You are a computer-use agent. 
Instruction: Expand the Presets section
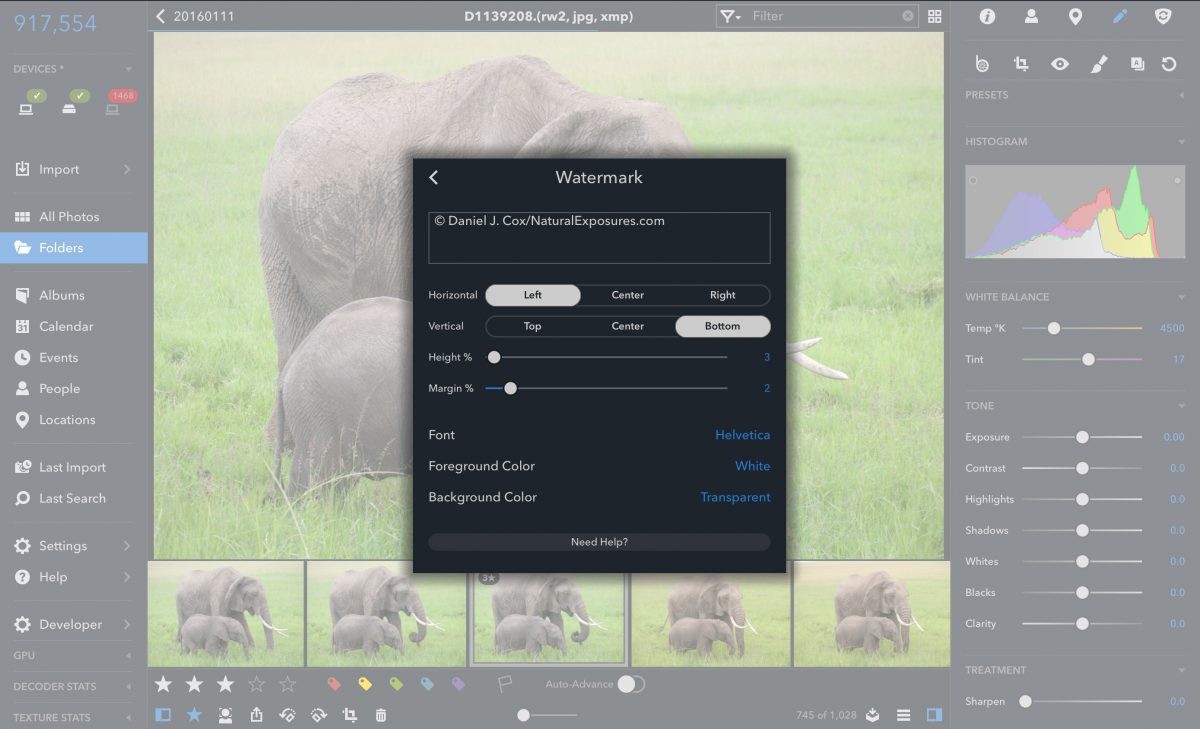(x=1181, y=95)
